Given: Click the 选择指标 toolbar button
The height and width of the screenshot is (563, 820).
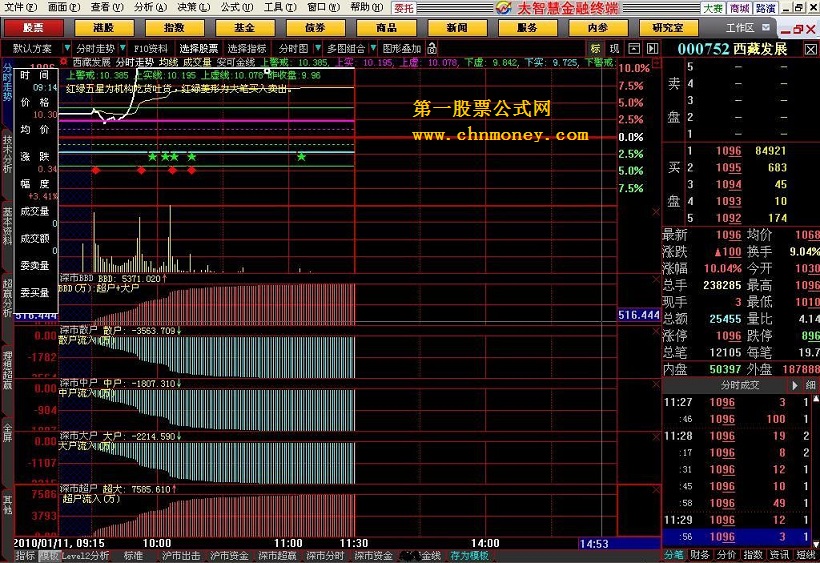Looking at the screenshot, I should tap(247, 49).
